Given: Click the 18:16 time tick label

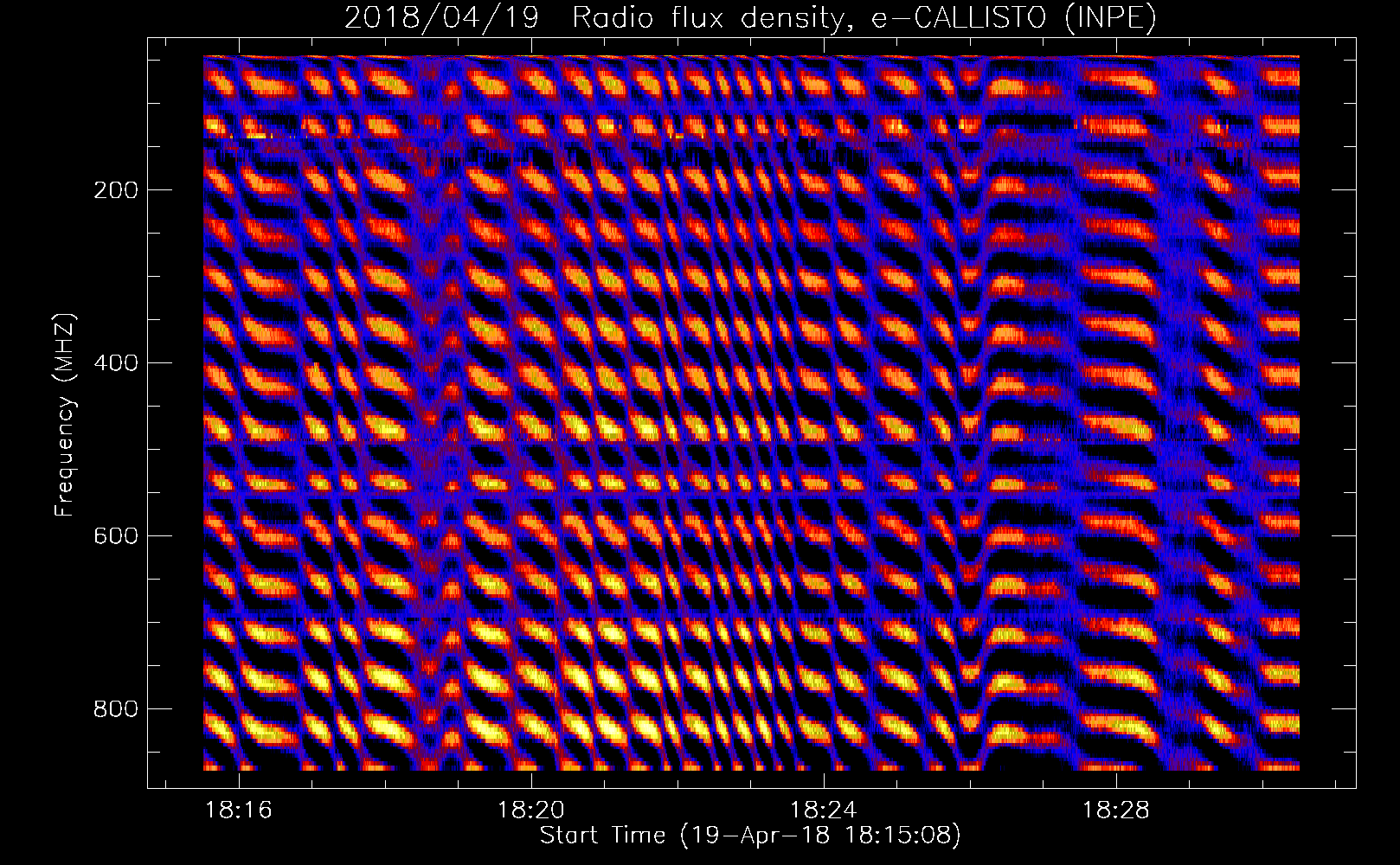Looking at the screenshot, I should pyautogui.click(x=239, y=810).
